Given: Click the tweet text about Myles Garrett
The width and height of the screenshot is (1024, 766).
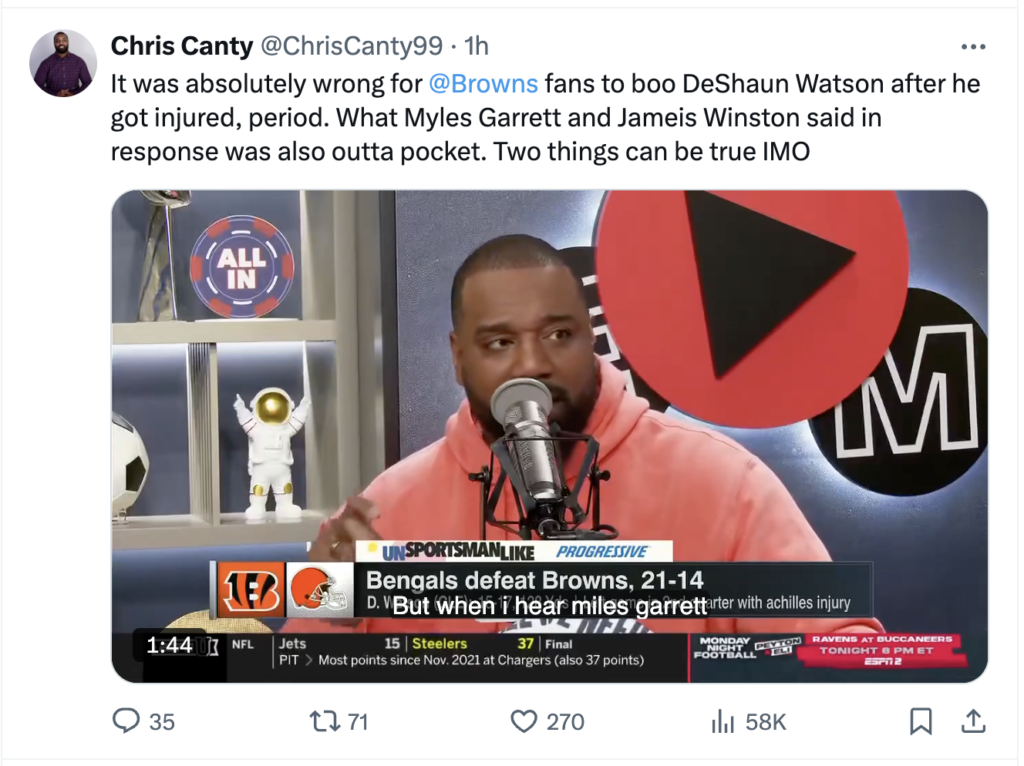Looking at the screenshot, I should 545,118.
